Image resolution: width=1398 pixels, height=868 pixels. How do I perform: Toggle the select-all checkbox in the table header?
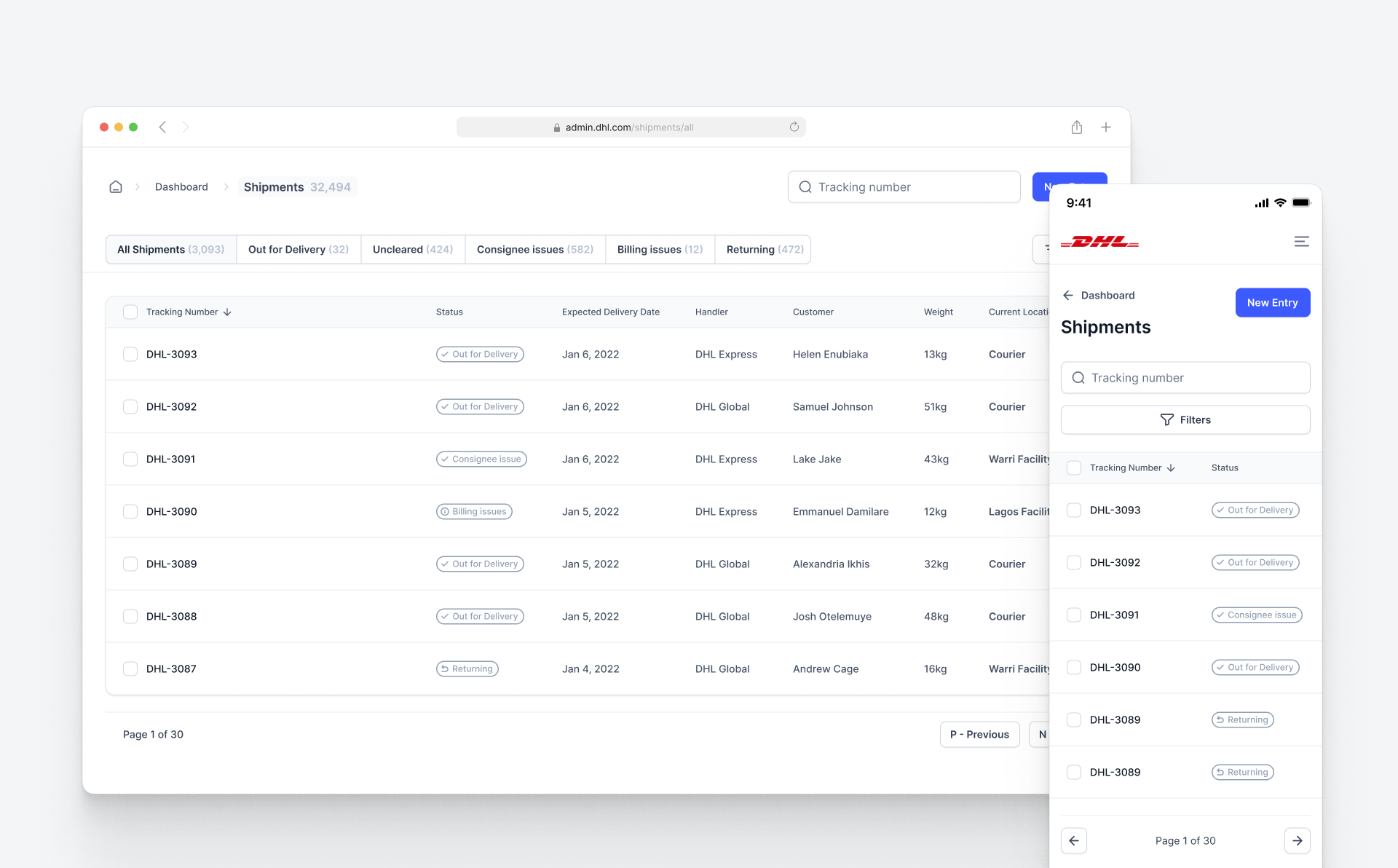coord(130,312)
